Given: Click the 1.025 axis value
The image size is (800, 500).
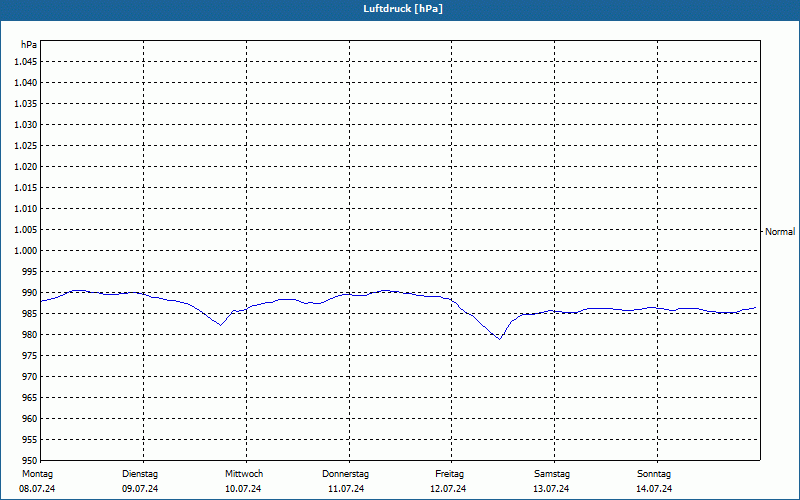Looking at the screenshot, I should (x=26, y=145).
